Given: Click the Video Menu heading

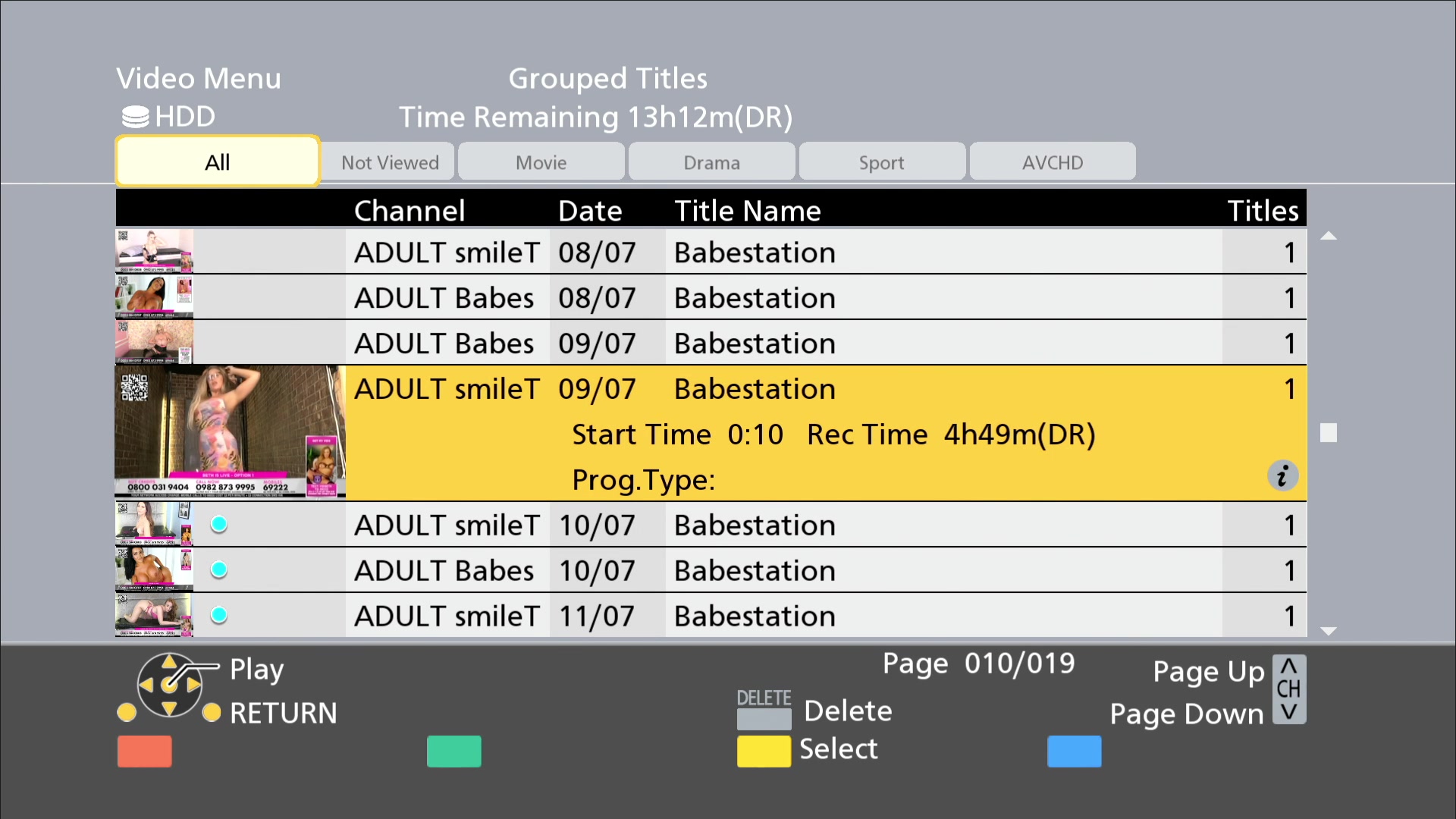Looking at the screenshot, I should tap(199, 78).
